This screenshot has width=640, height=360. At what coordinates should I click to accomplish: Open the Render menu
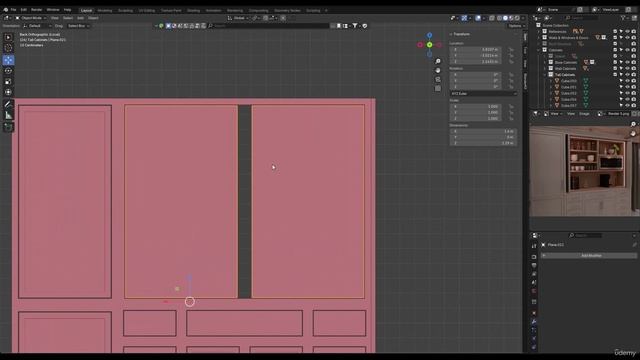pyautogui.click(x=37, y=10)
